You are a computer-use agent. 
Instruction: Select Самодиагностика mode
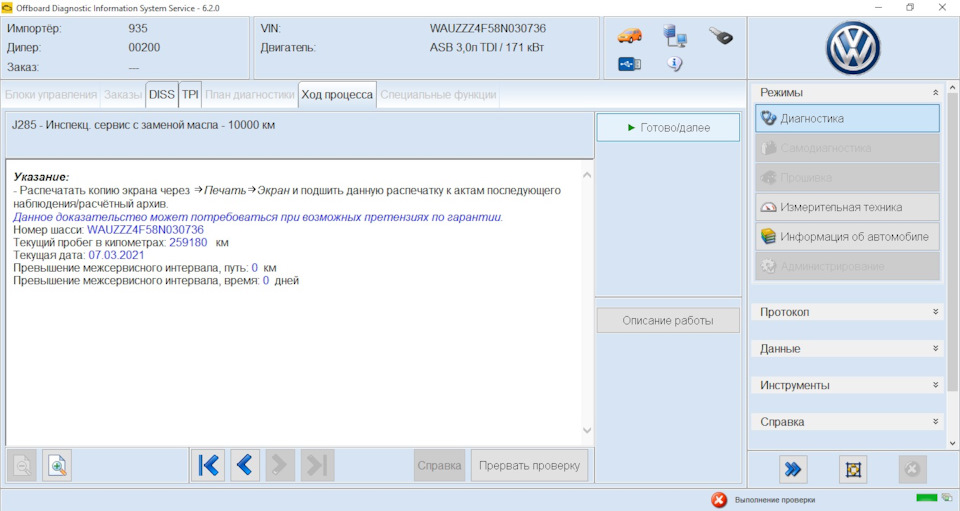click(847, 147)
